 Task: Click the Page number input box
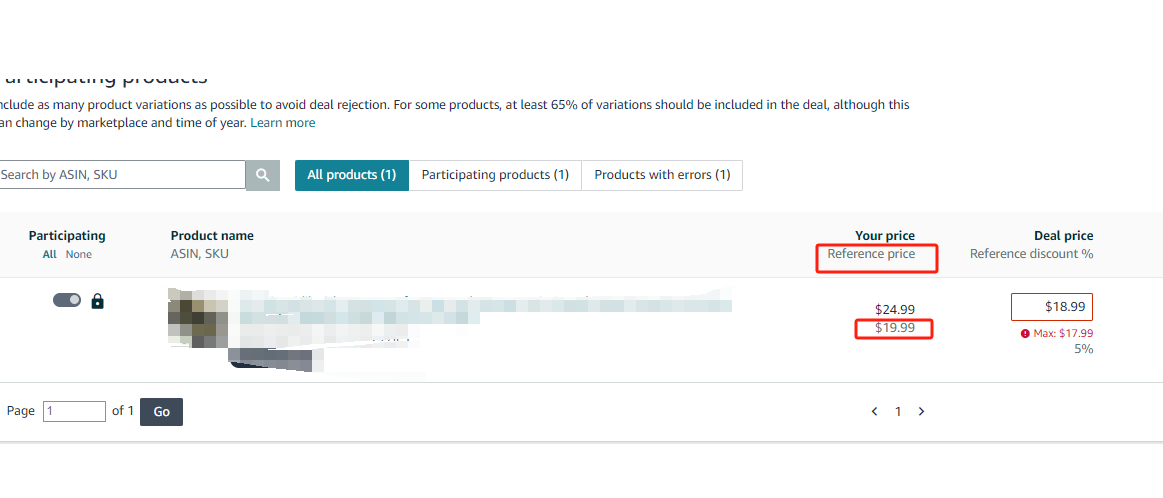coord(74,411)
